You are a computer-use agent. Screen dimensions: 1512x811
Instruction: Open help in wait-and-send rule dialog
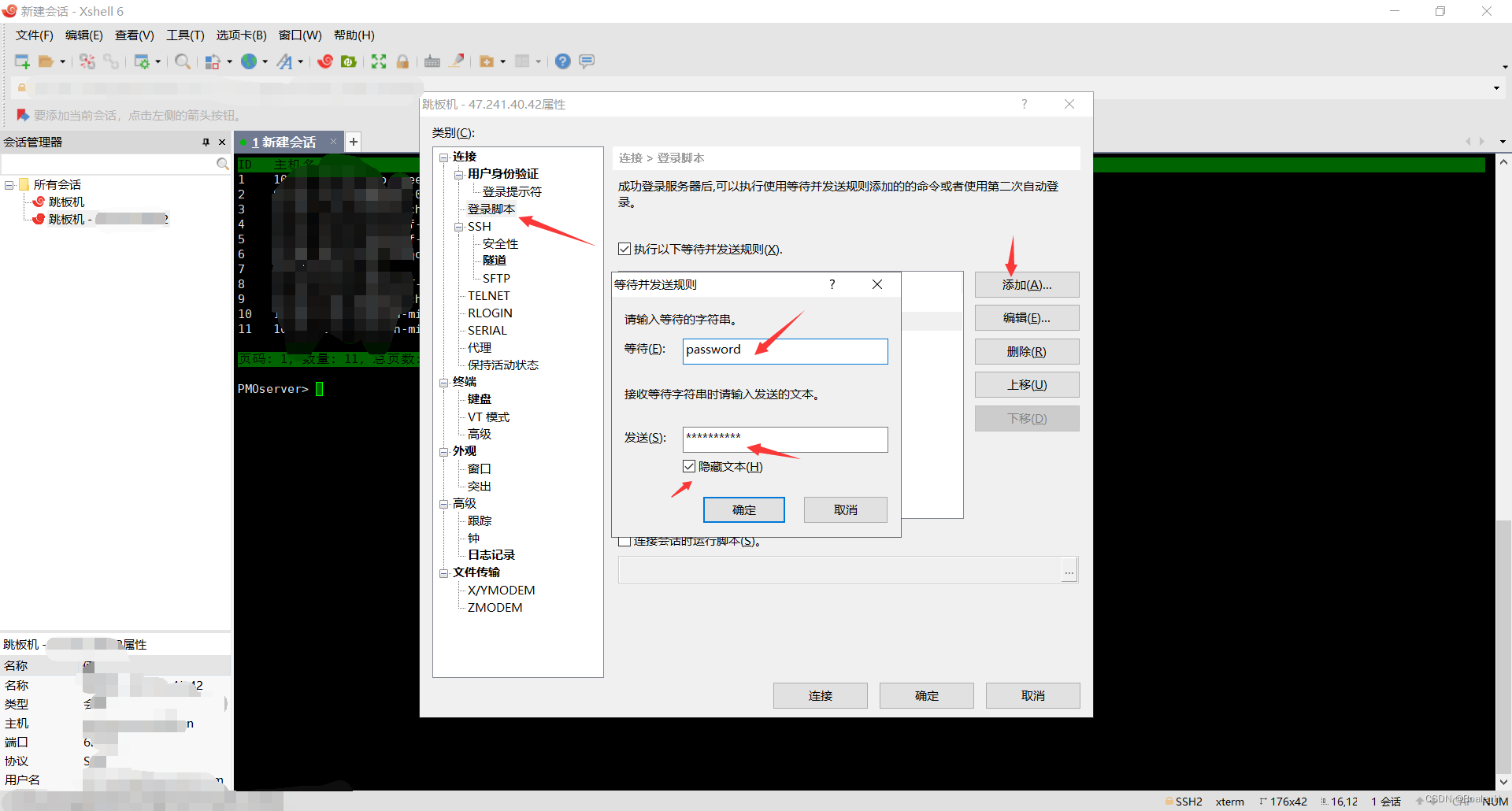coord(832,284)
